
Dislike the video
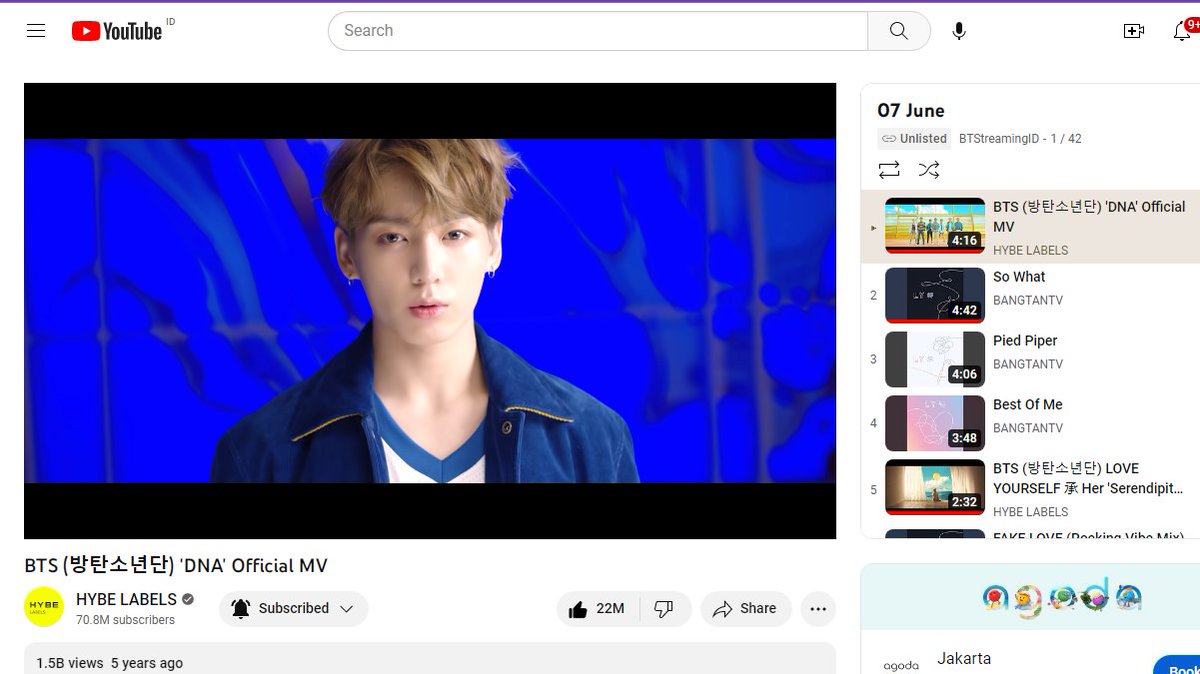click(x=664, y=609)
